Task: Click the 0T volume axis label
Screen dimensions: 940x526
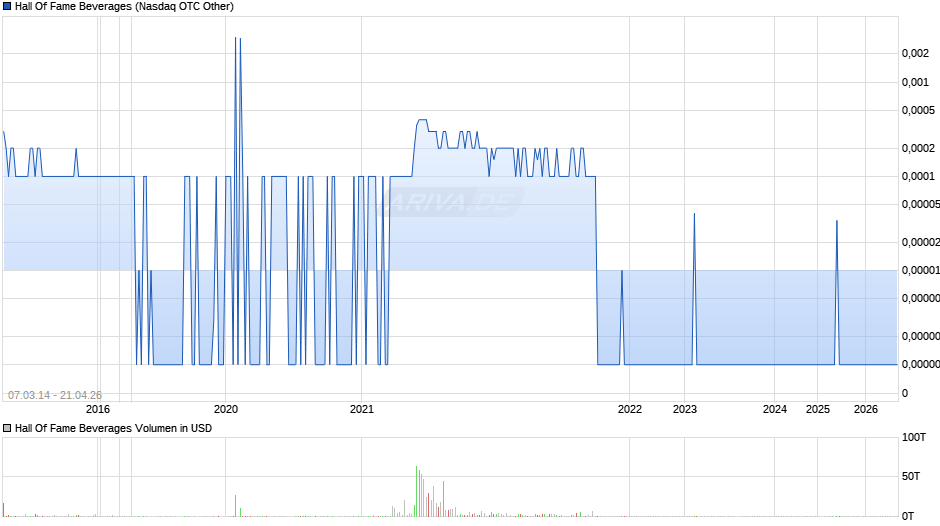Action: pyautogui.click(x=908, y=516)
